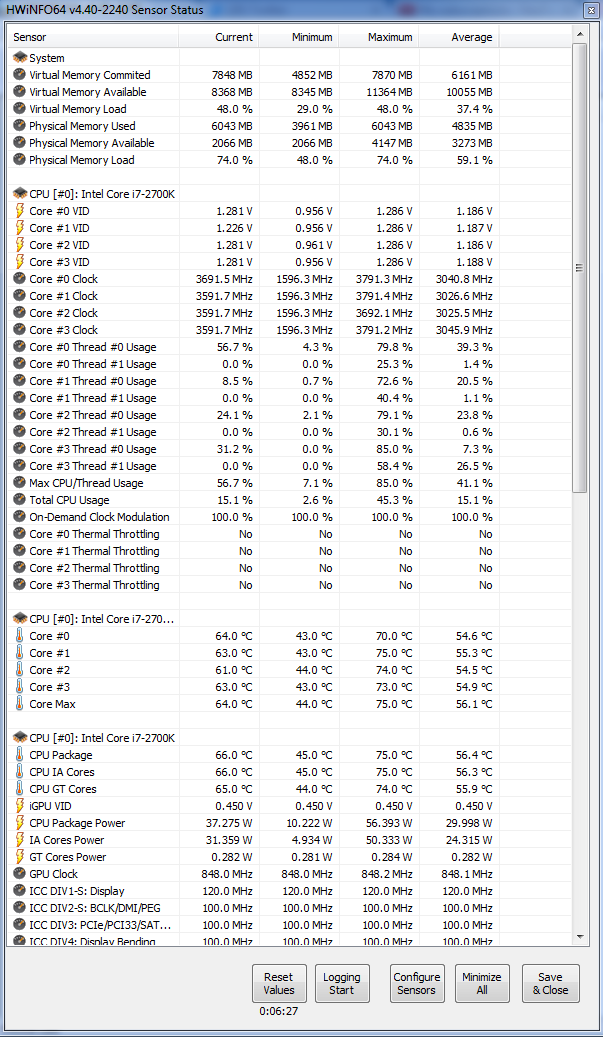603x1037 pixels.
Task: Click the scrollbar up arrow
Action: (579, 34)
